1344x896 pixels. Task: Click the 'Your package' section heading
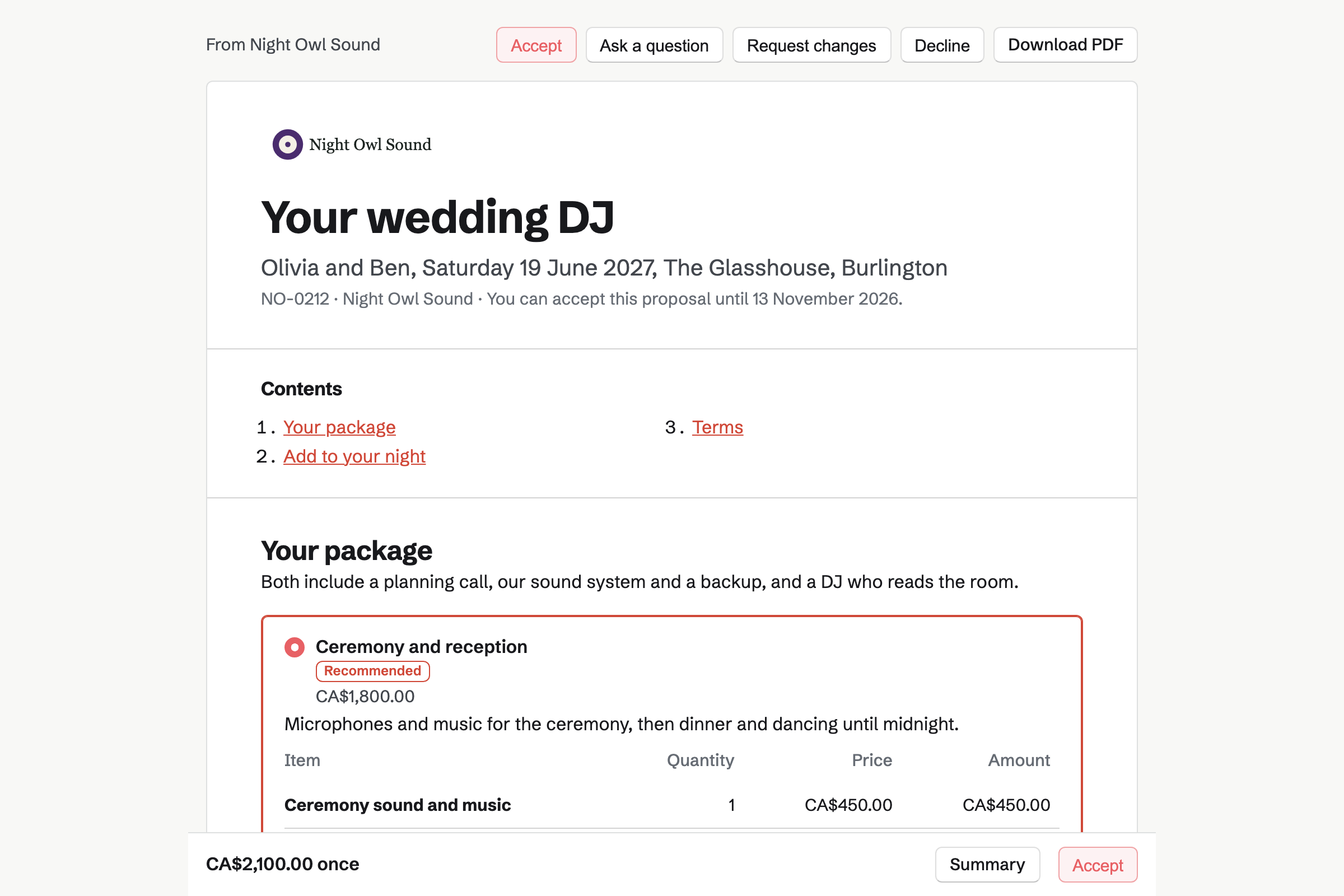click(x=346, y=550)
